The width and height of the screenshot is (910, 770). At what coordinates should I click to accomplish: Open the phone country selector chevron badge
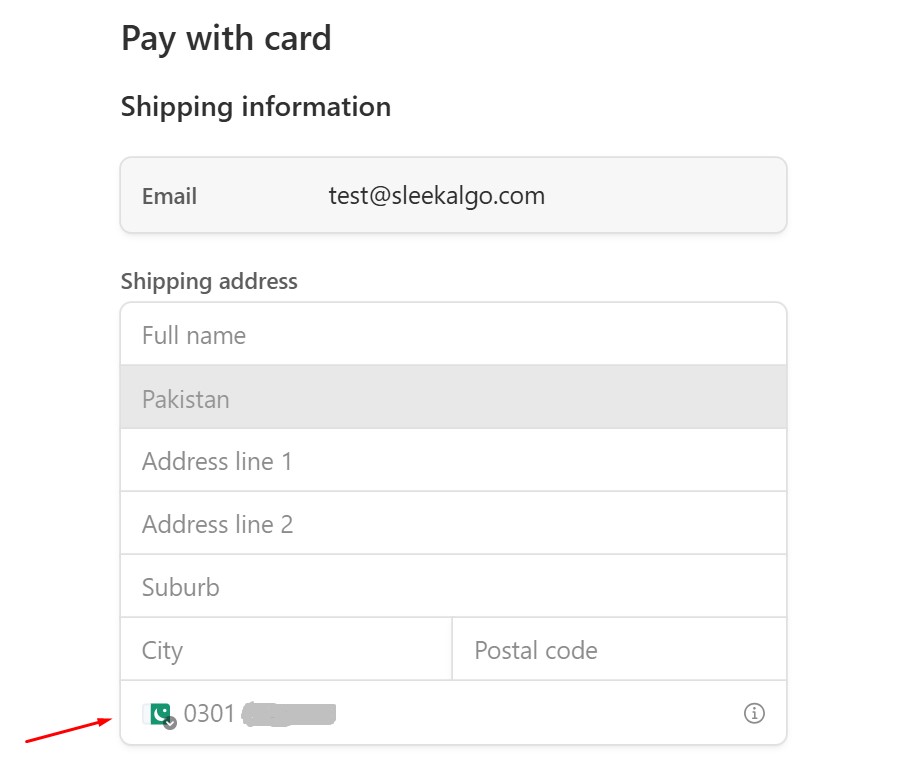[170, 722]
